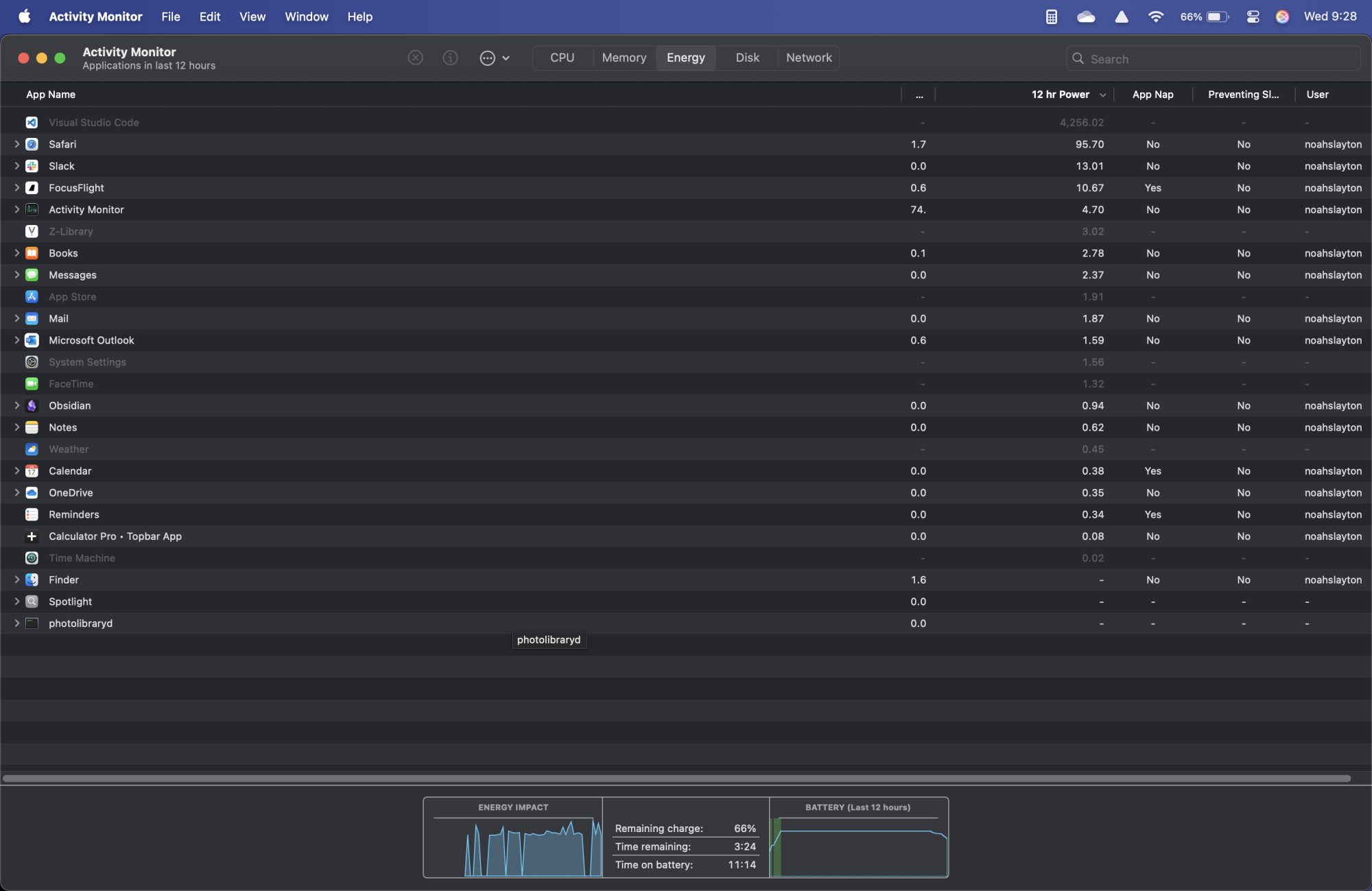Screen dimensions: 1372x891
Task: Click the Time remaining 3:24 value
Action: 744,846
